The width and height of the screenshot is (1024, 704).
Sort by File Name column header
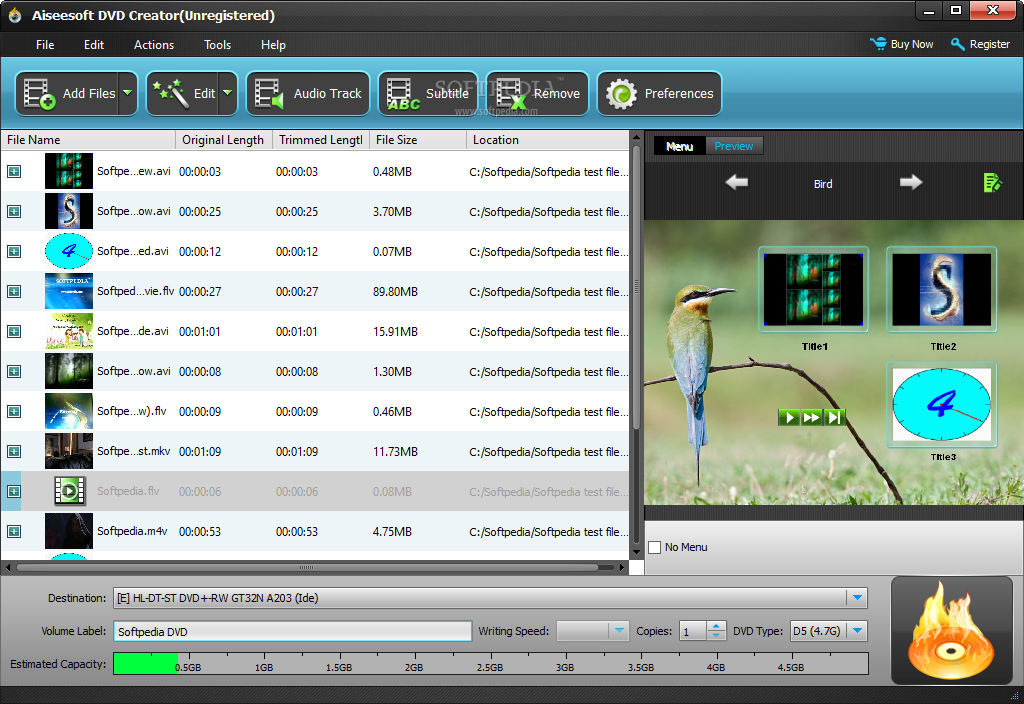pos(88,140)
